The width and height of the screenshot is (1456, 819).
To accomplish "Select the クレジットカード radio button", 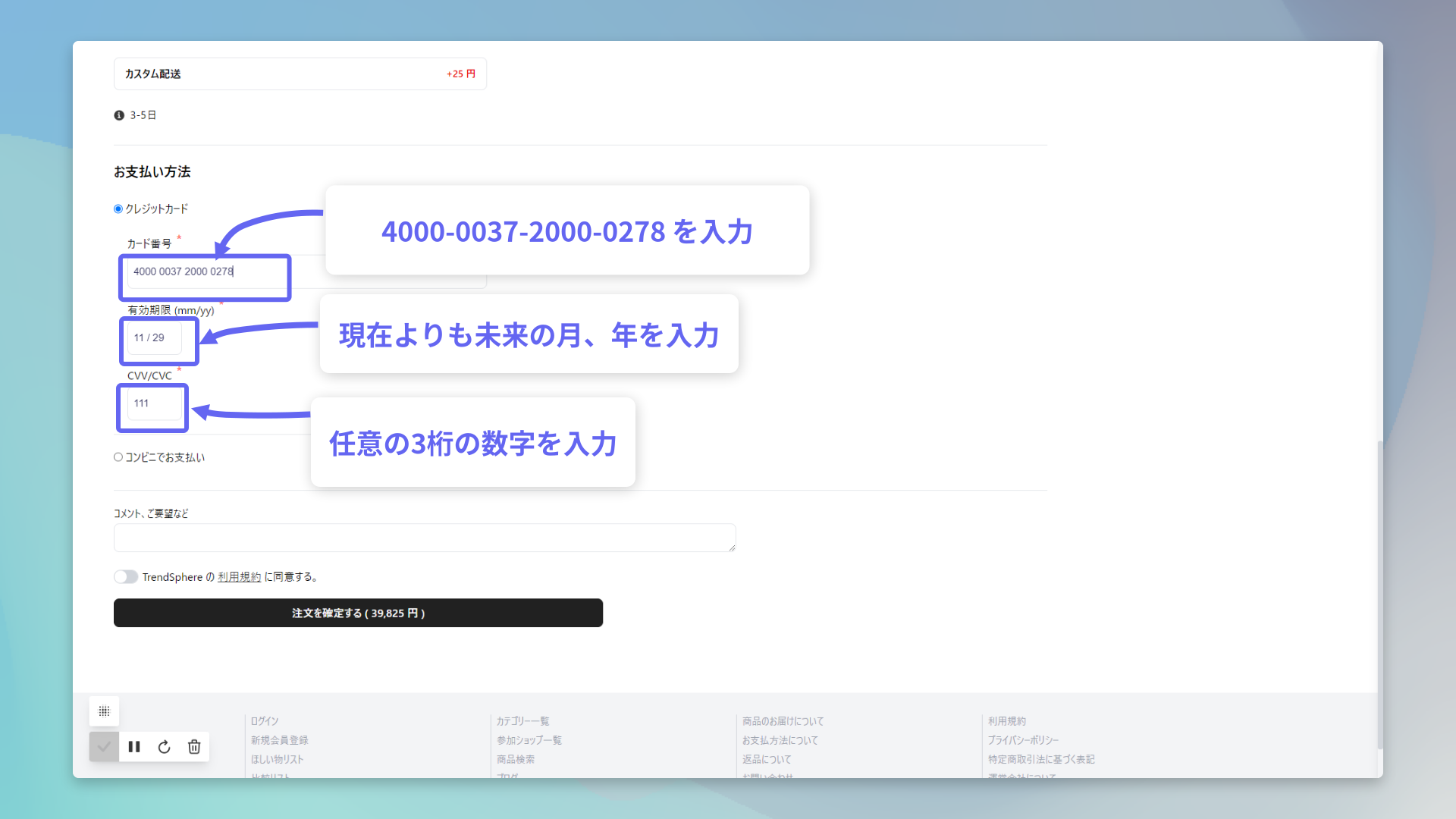I will 118,209.
